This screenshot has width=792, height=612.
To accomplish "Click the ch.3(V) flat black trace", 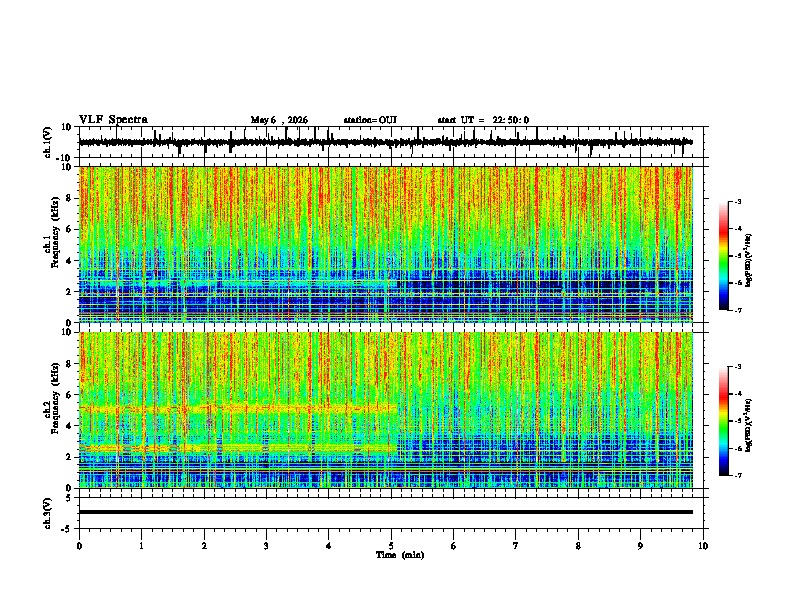I will point(385,512).
